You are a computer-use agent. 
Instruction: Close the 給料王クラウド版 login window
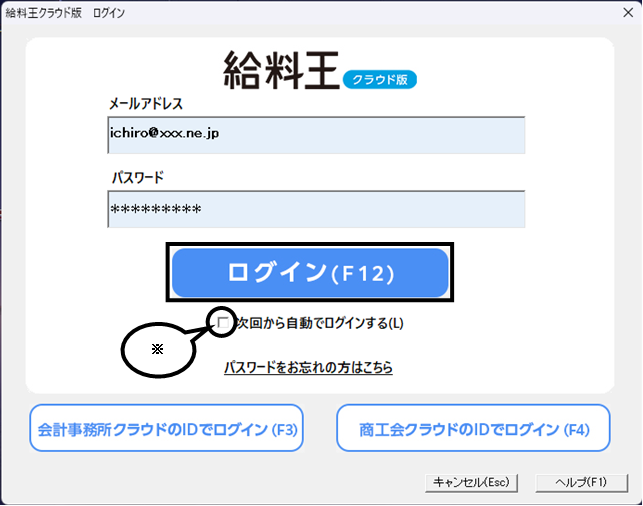[628, 13]
